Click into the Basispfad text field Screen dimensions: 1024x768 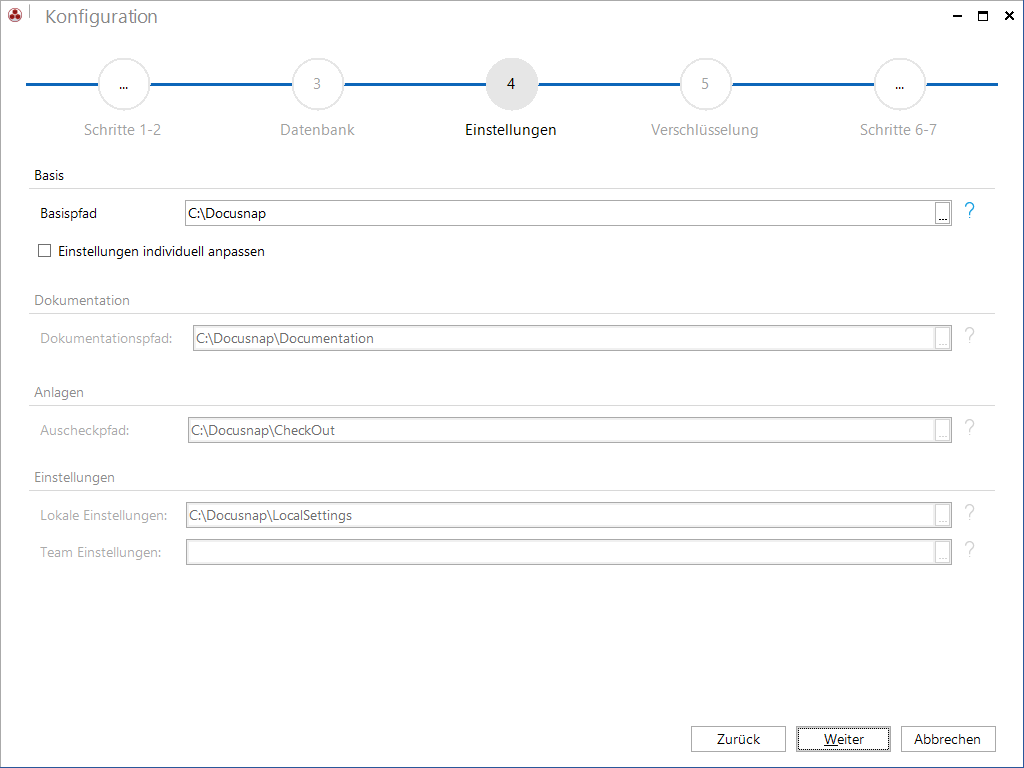tap(560, 213)
